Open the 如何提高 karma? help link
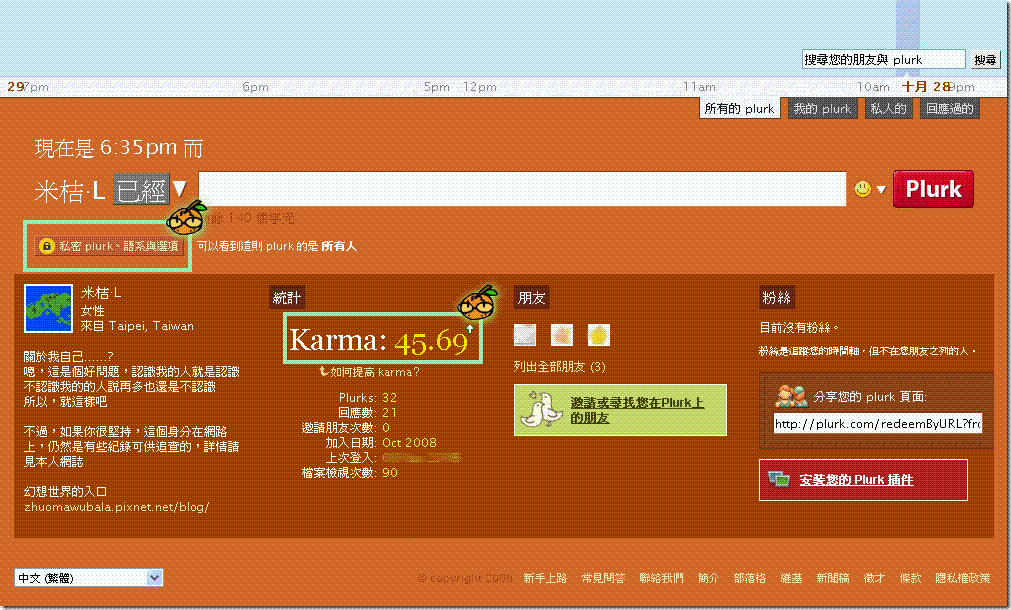The width and height of the screenshot is (1011, 610). click(x=375, y=372)
